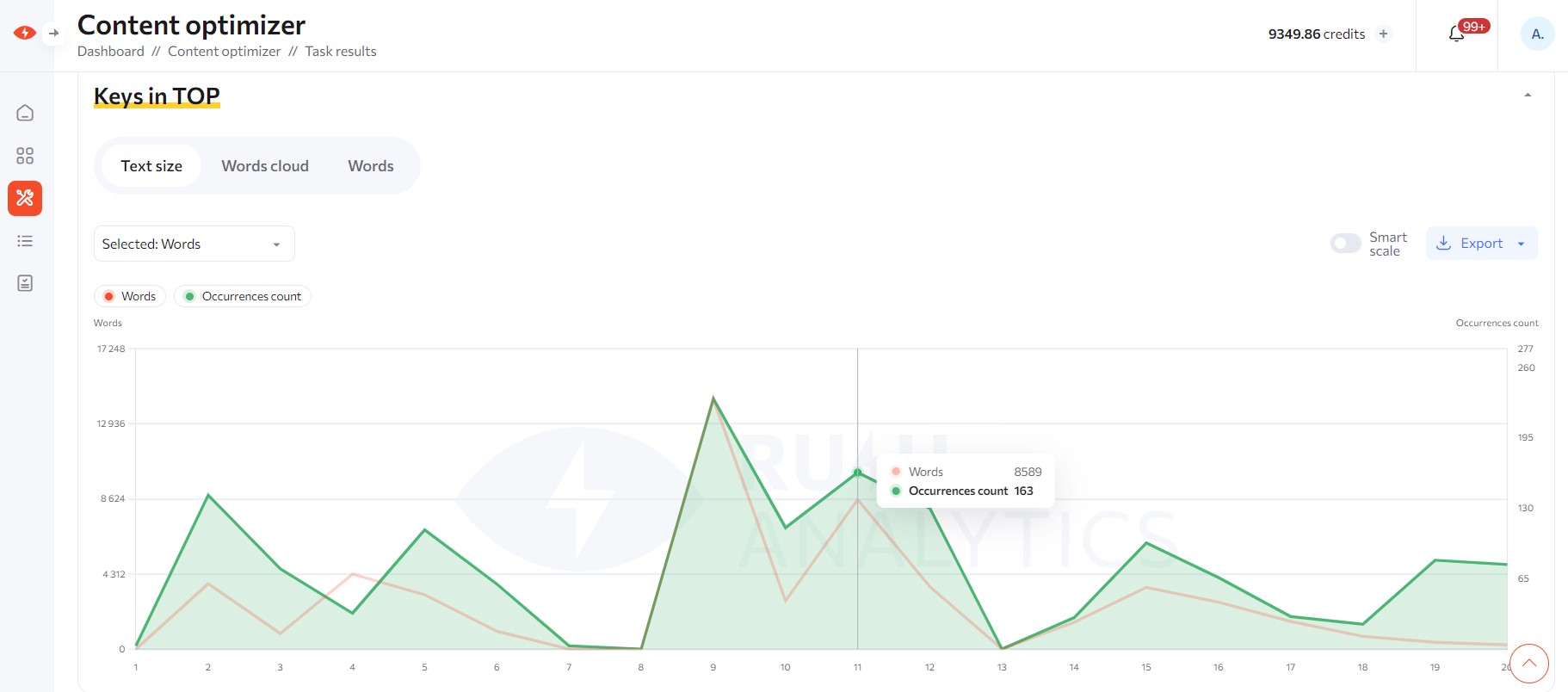The height and width of the screenshot is (692, 1568).
Task: Add credits with the plus icon
Action: click(1383, 34)
